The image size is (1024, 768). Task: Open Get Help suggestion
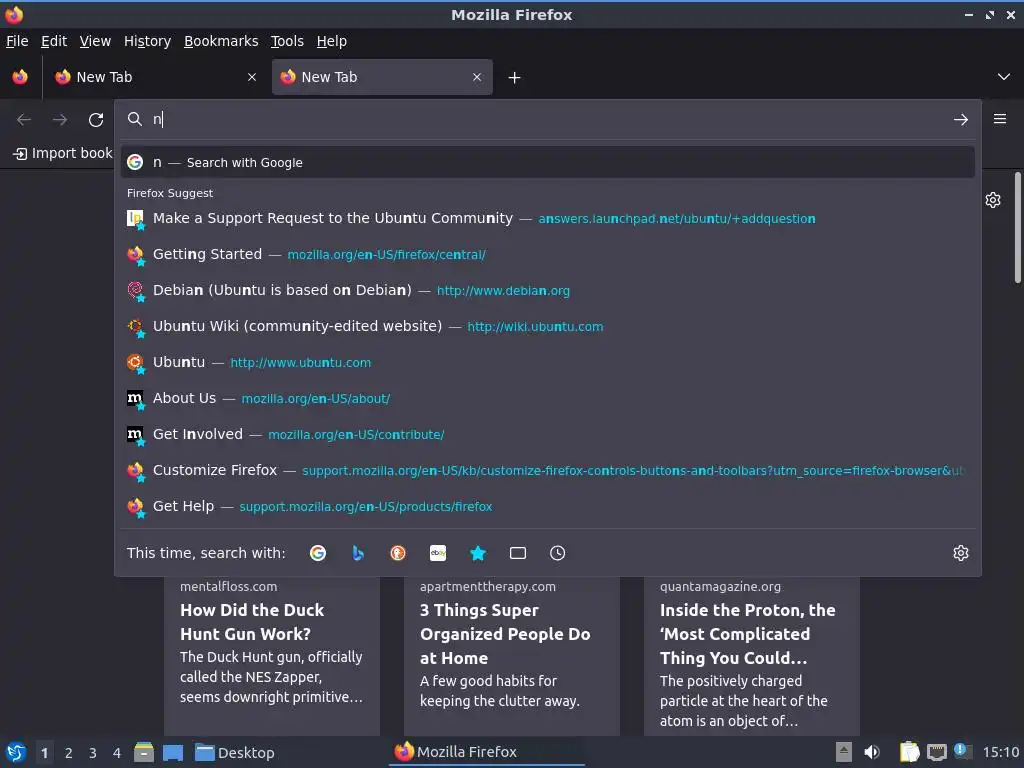(547, 505)
